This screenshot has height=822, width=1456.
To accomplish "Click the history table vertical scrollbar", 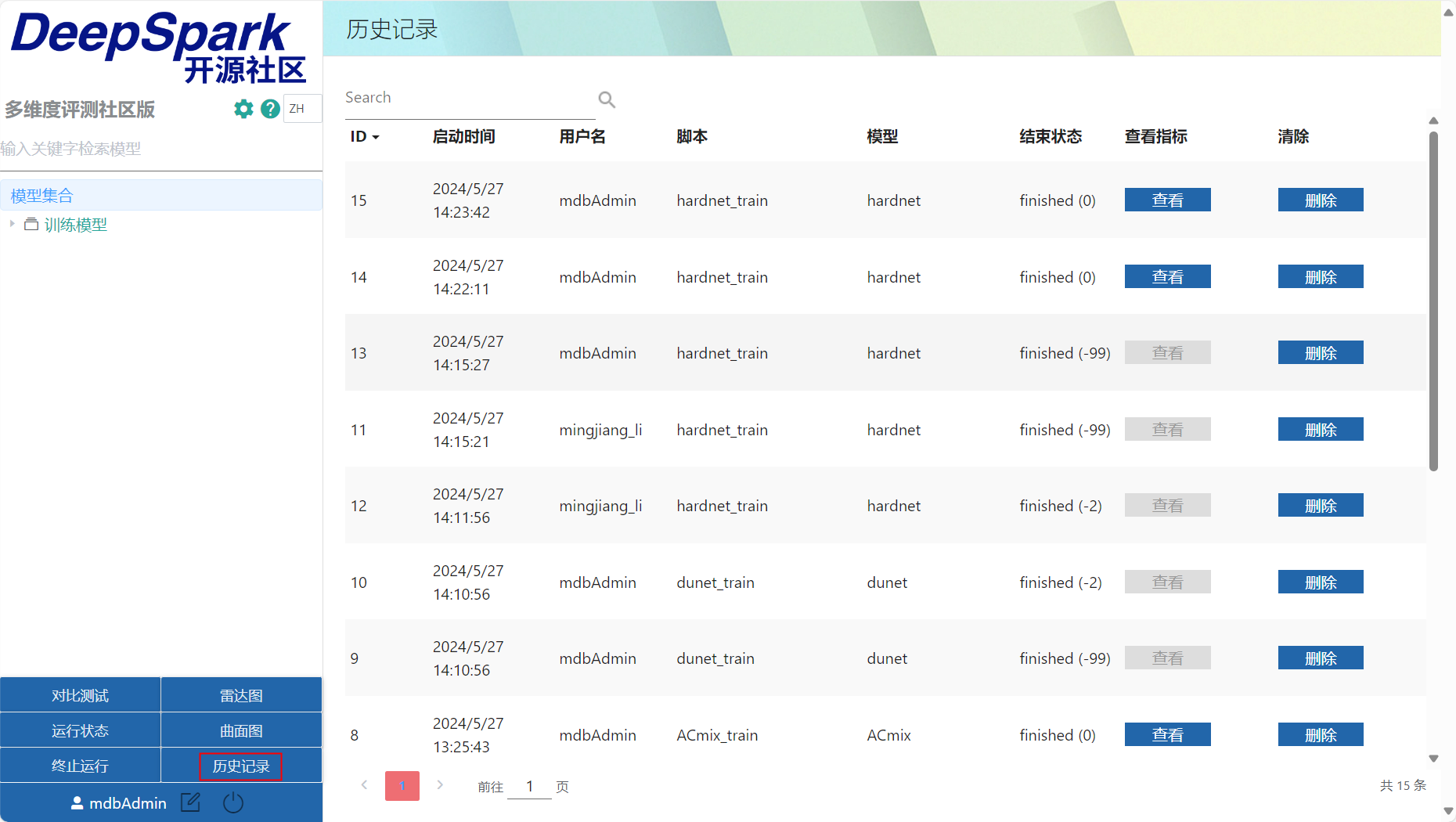I will [1433, 301].
